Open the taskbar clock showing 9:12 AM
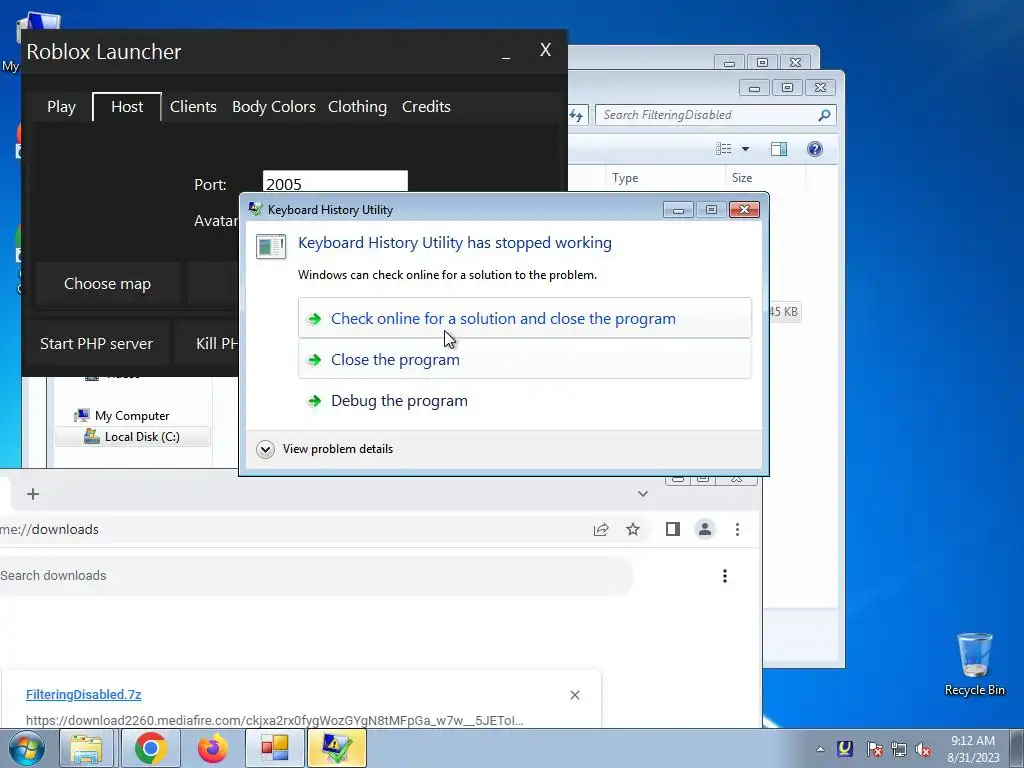 click(973, 748)
